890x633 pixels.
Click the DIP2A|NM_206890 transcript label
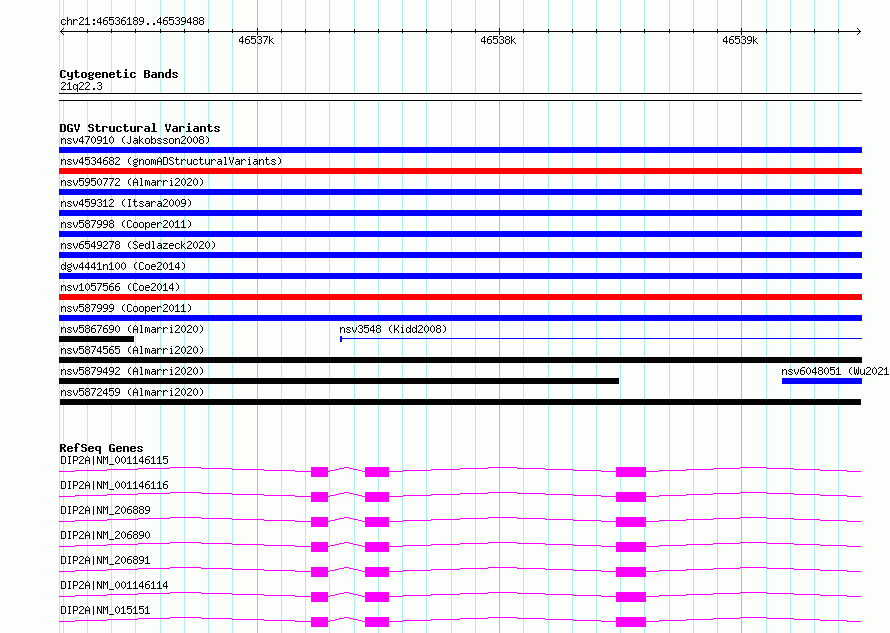(x=106, y=535)
